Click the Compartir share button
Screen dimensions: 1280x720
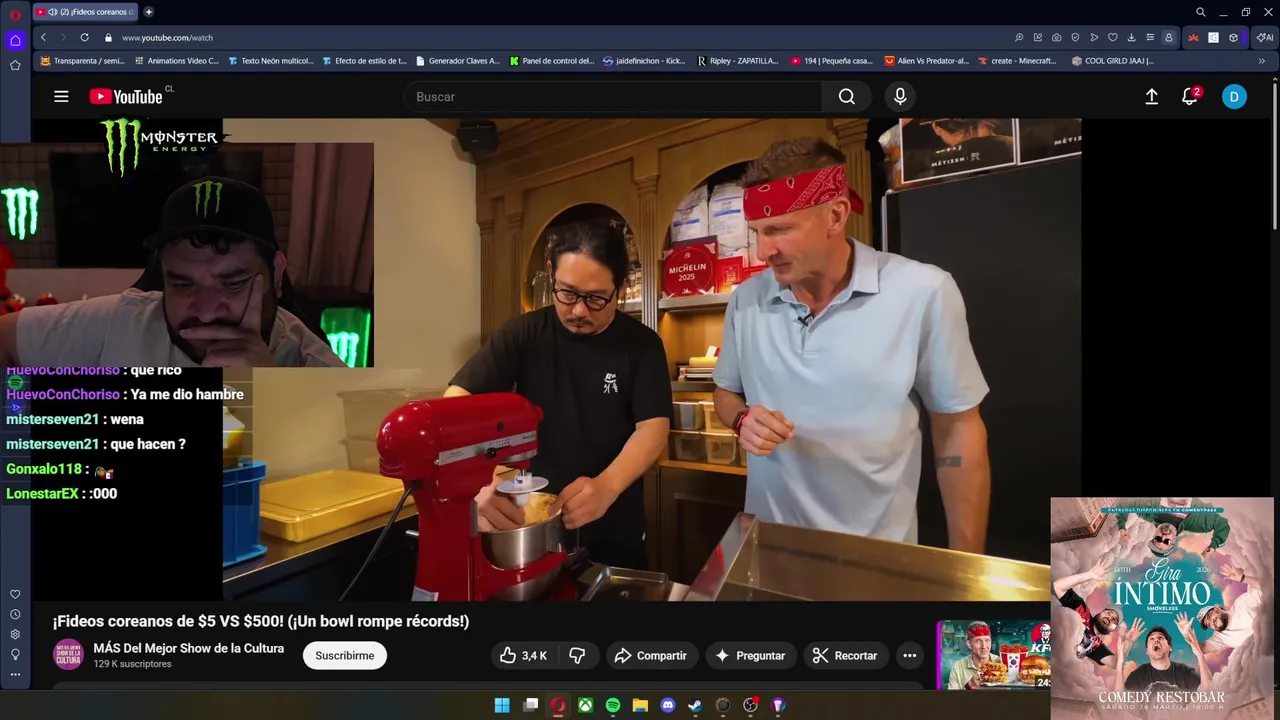pyautogui.click(x=650, y=655)
